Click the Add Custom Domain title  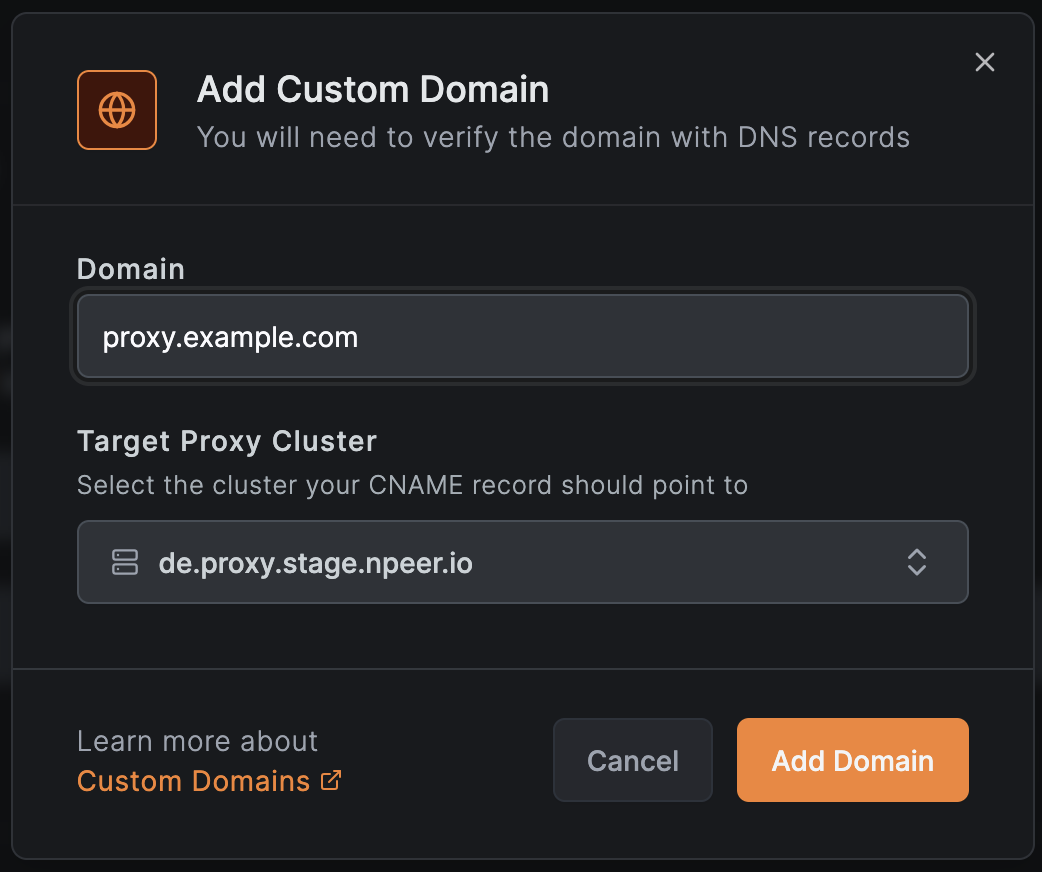pyautogui.click(x=373, y=90)
